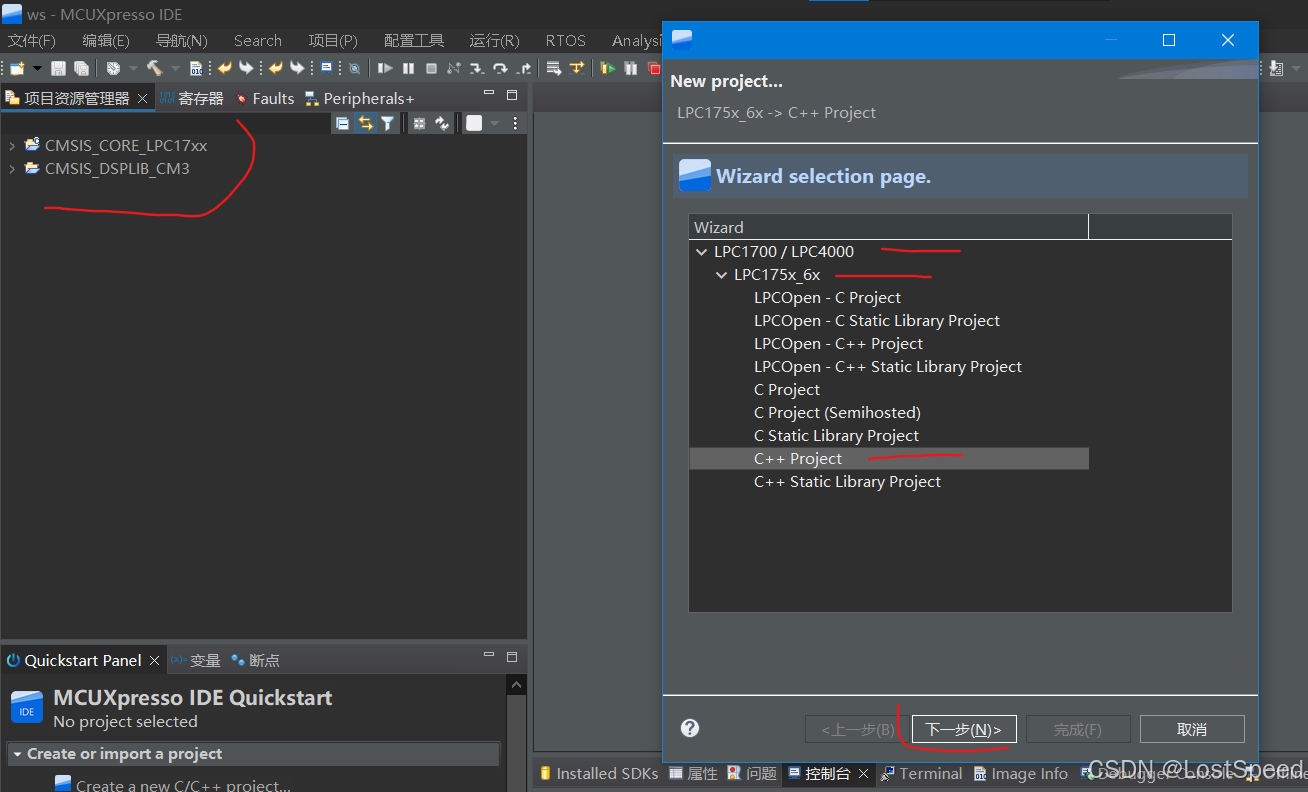Click the Terminate stop square icon
Screen dimensions: 1308x792
click(x=431, y=68)
